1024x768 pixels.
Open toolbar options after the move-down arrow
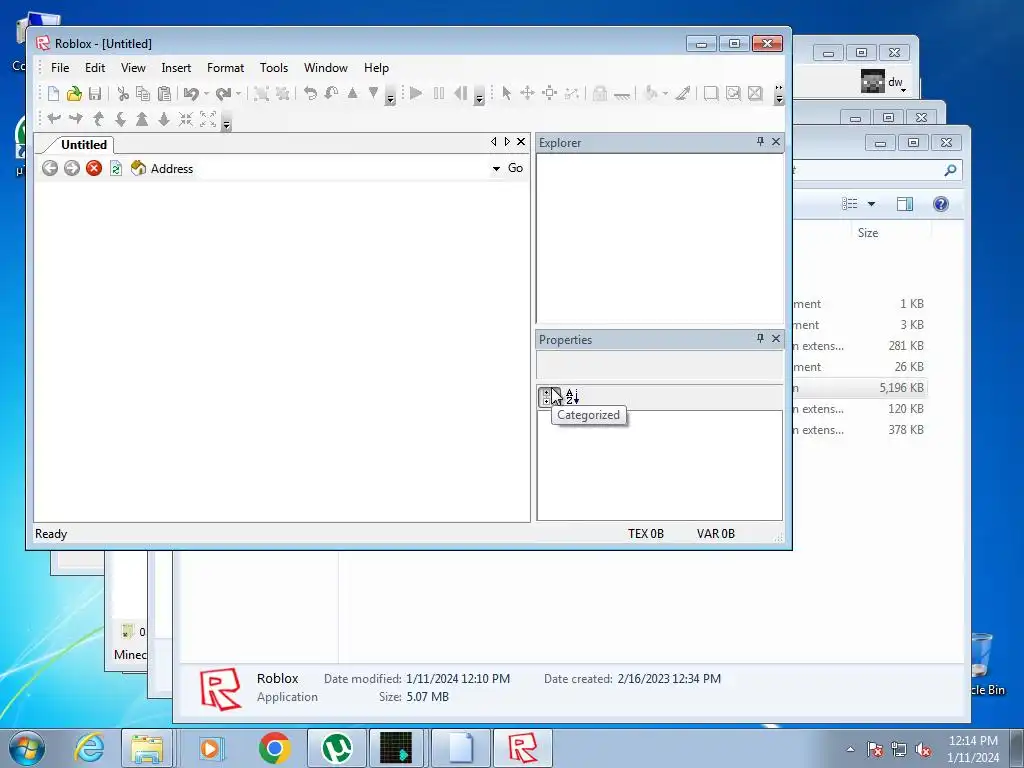[390, 95]
